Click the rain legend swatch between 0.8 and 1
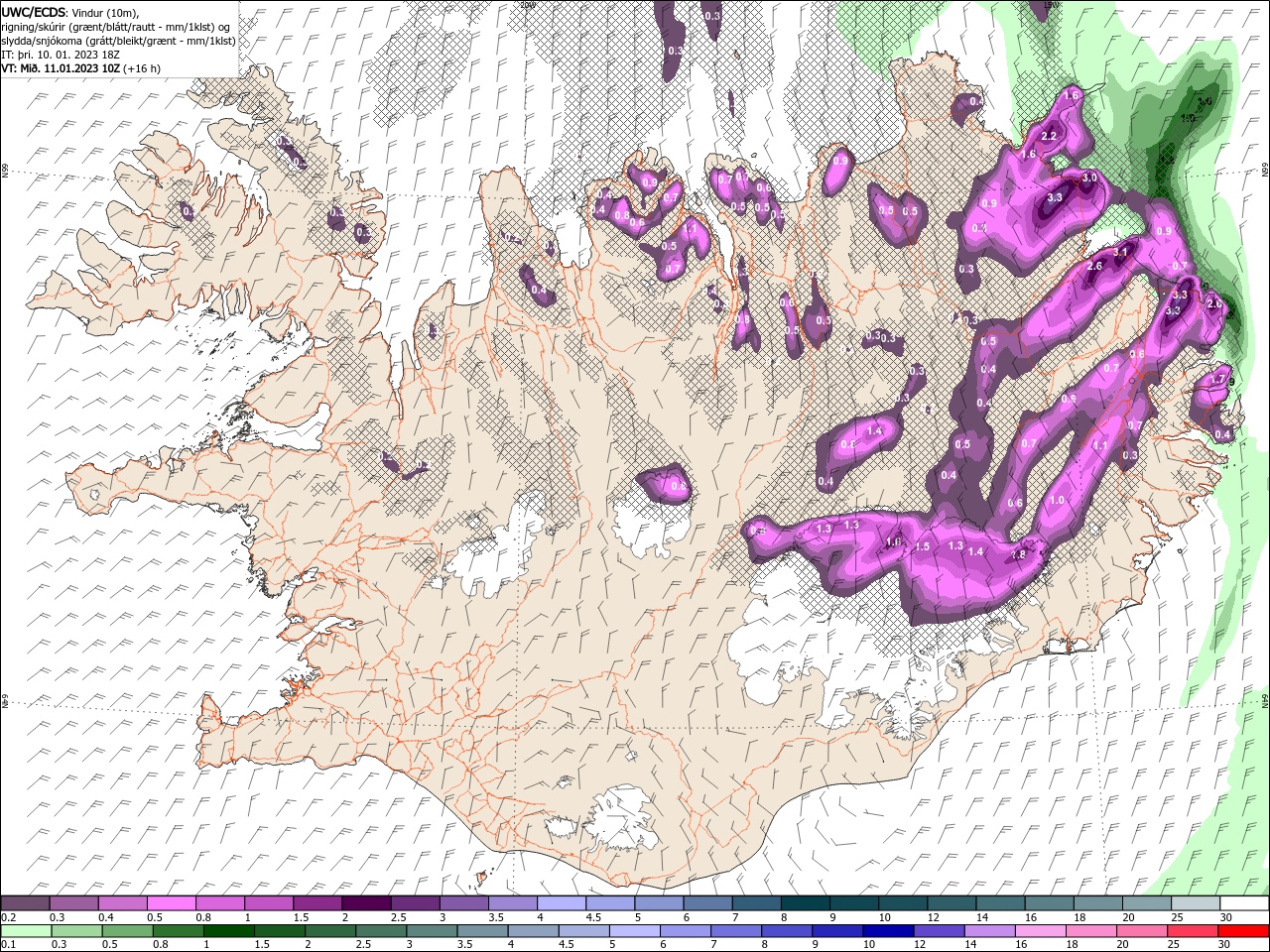This screenshot has width=1270, height=952. coord(178,931)
